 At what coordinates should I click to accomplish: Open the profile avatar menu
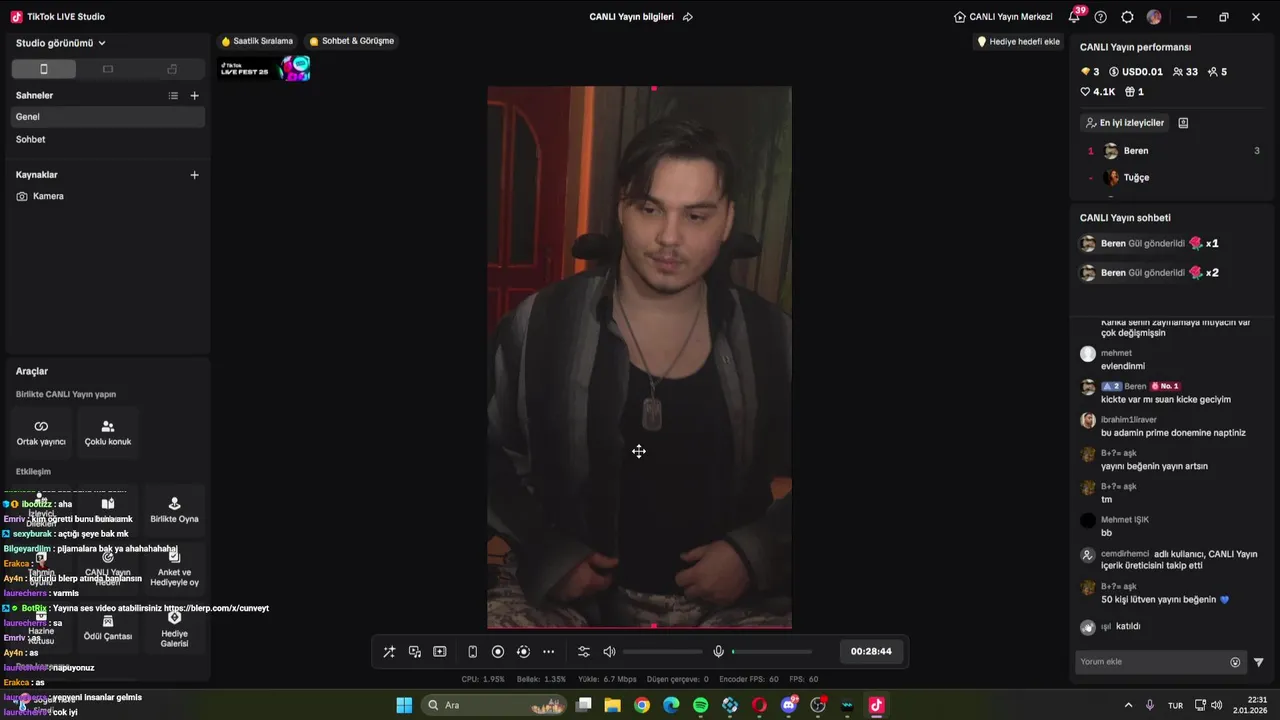(x=1154, y=17)
